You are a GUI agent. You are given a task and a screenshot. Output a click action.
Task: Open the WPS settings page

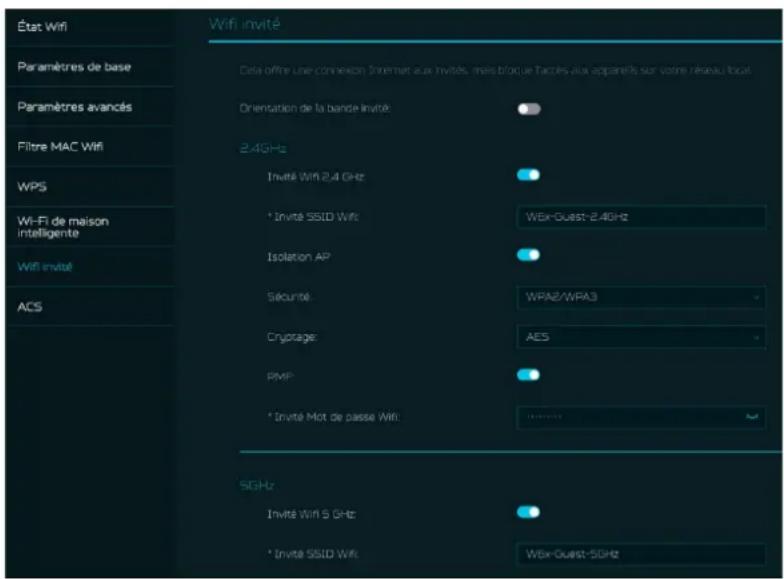pos(32,186)
